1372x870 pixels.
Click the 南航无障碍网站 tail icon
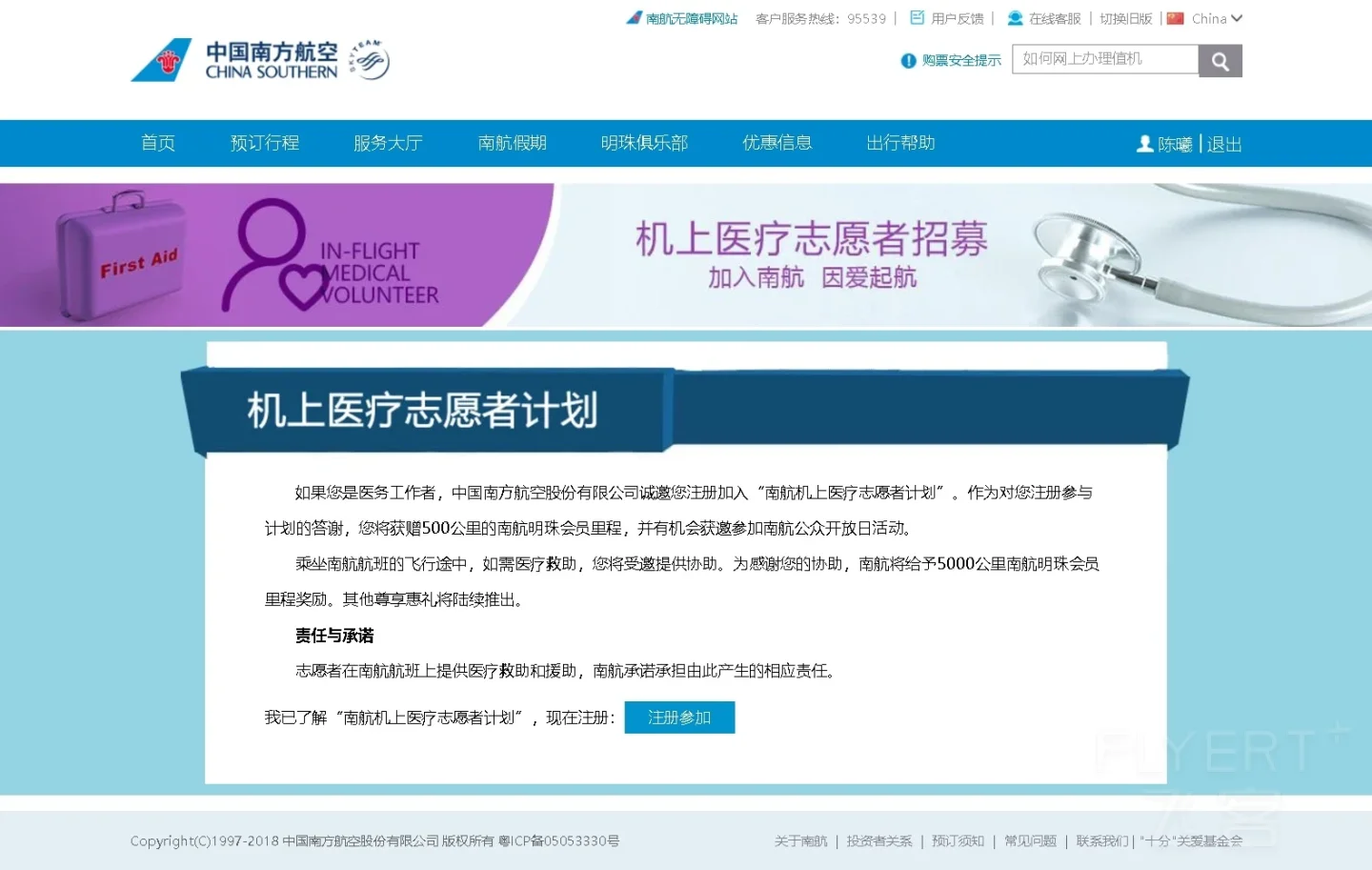click(x=634, y=18)
